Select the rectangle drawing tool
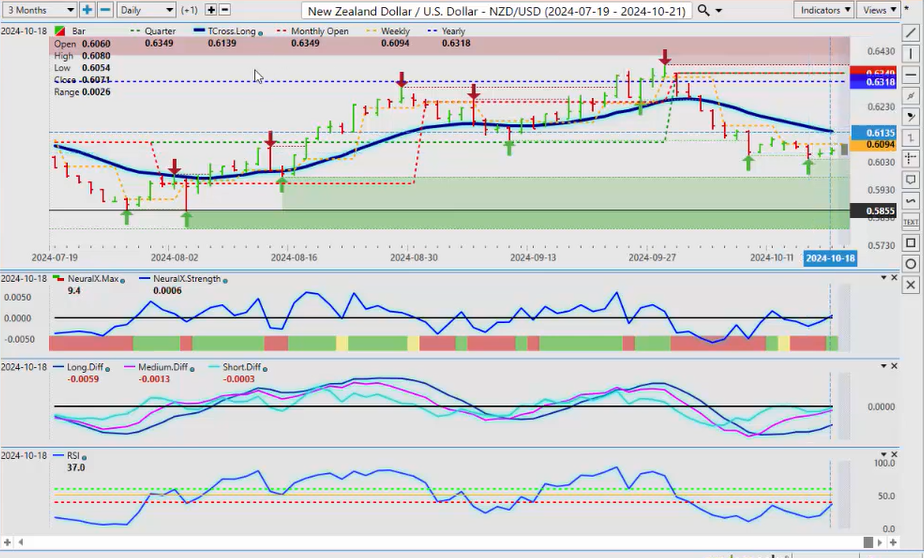 [x=911, y=243]
